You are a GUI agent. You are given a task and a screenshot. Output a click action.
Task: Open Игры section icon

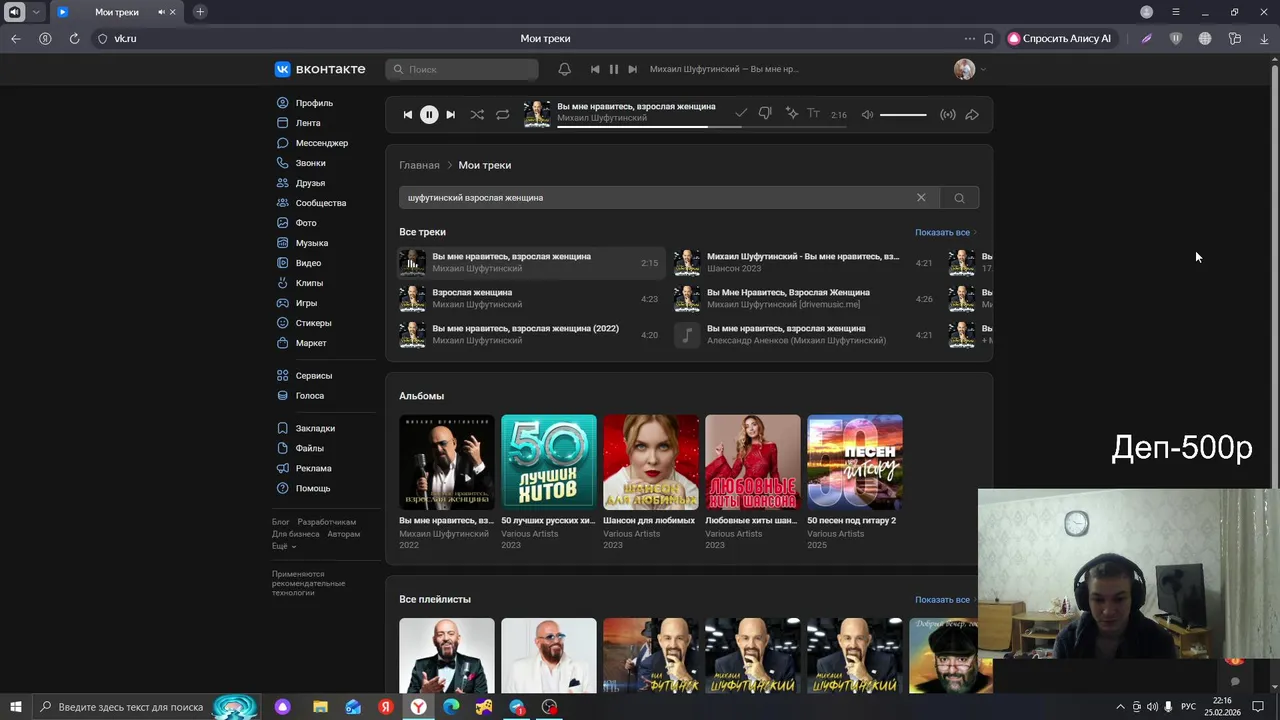(283, 303)
